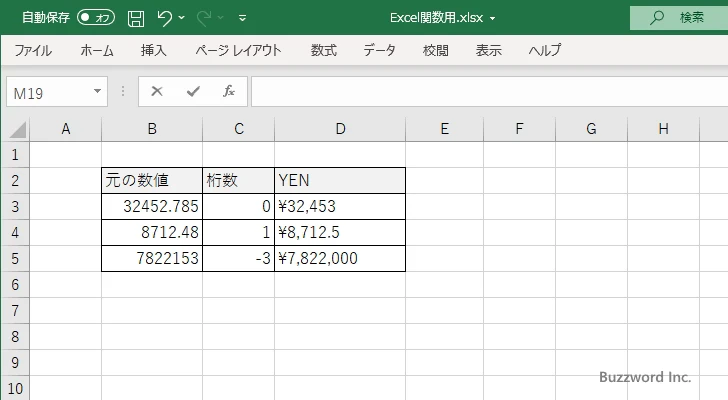Select the cell with 32452.785

(x=152, y=207)
